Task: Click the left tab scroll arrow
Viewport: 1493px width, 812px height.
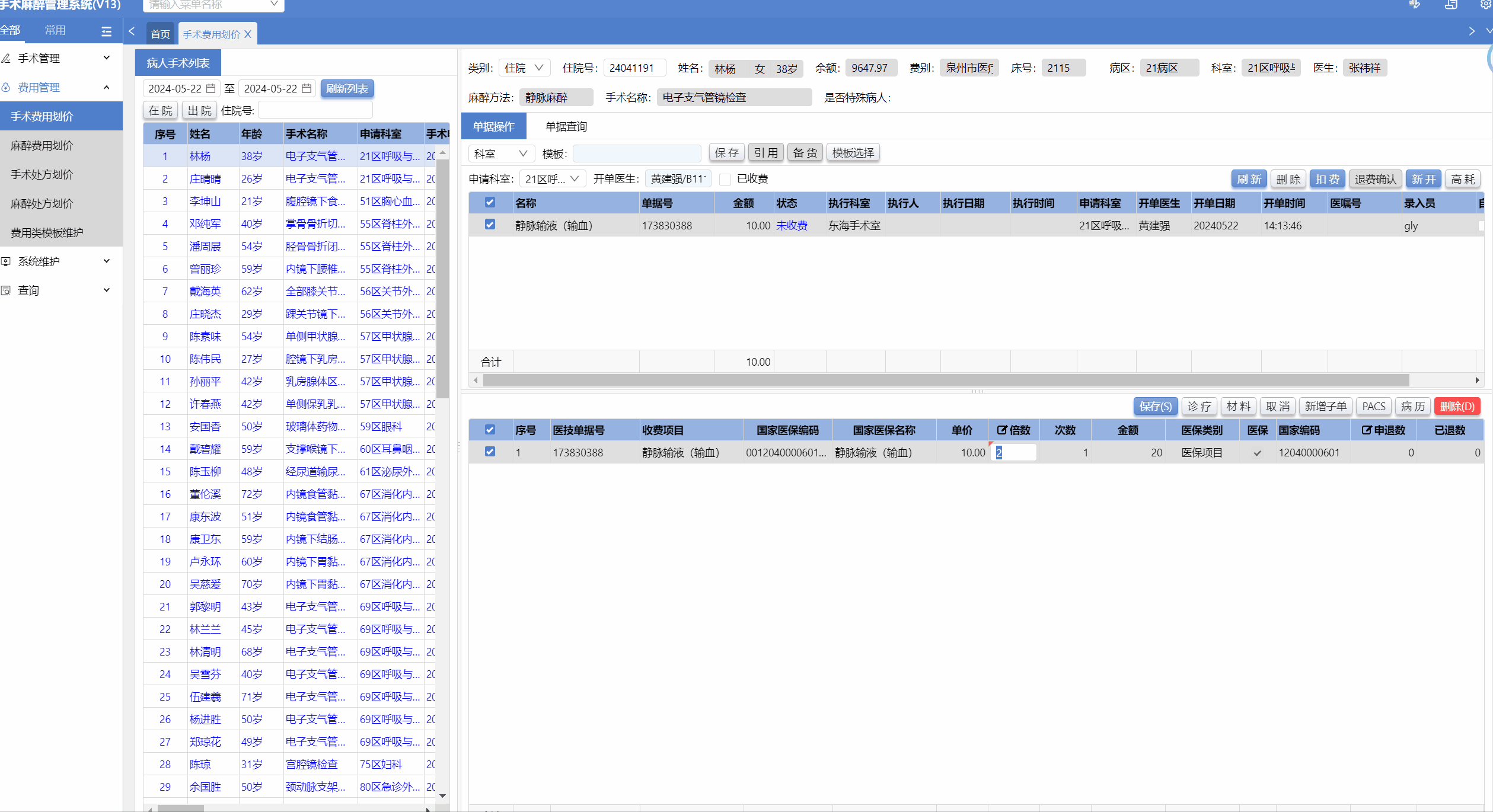Action: coord(132,31)
